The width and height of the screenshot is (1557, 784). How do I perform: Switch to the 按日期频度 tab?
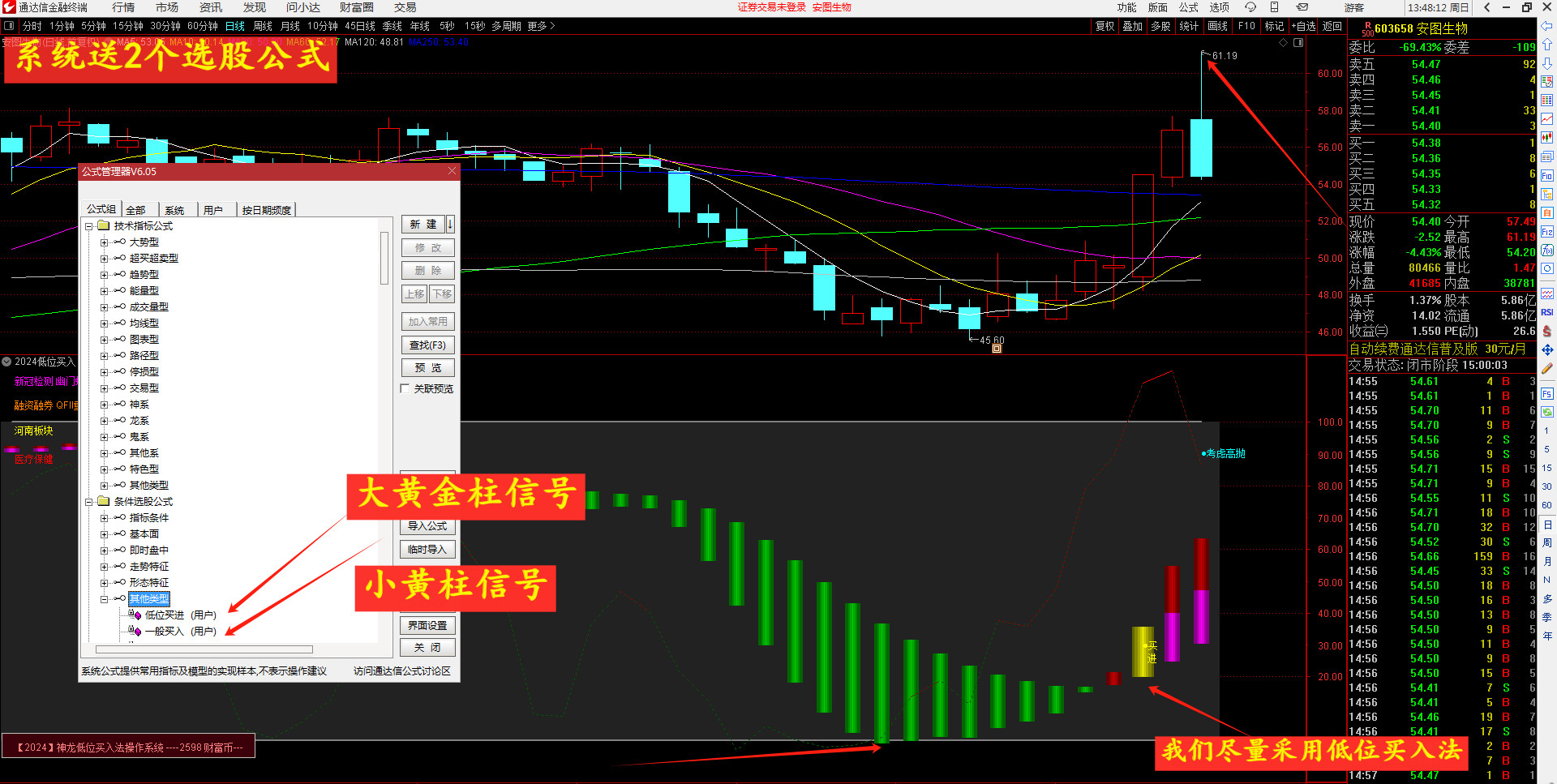[x=267, y=210]
